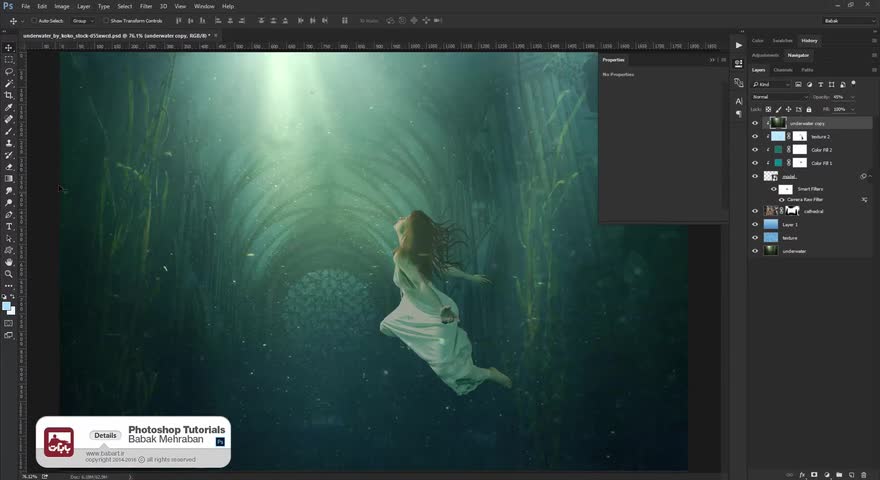Select the Move tool in the toolbar

click(x=9, y=48)
